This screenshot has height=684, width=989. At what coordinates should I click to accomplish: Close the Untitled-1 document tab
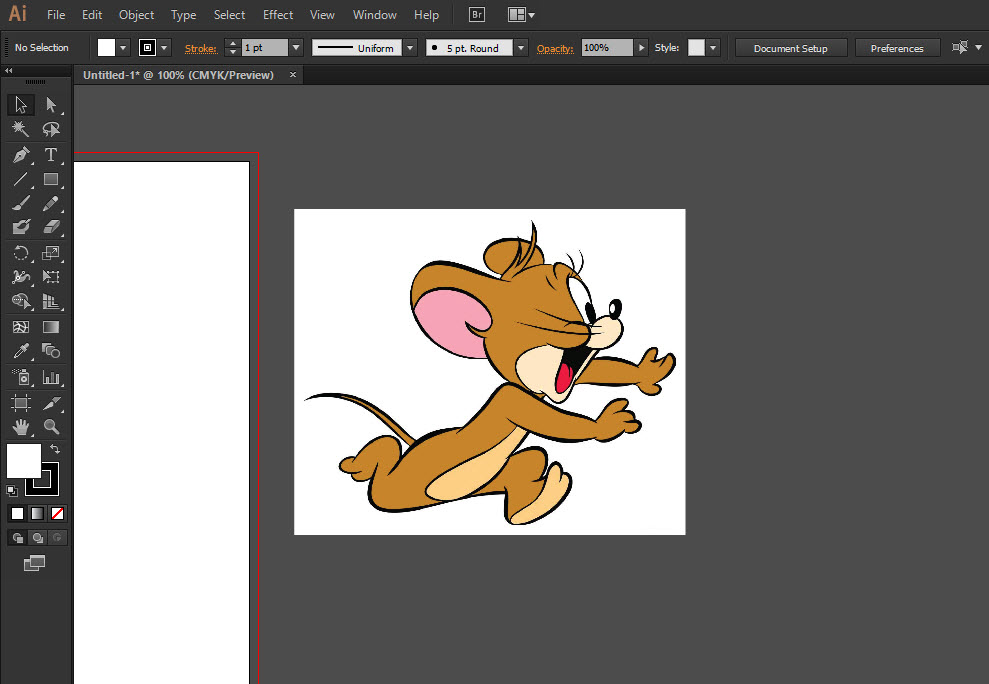293,74
